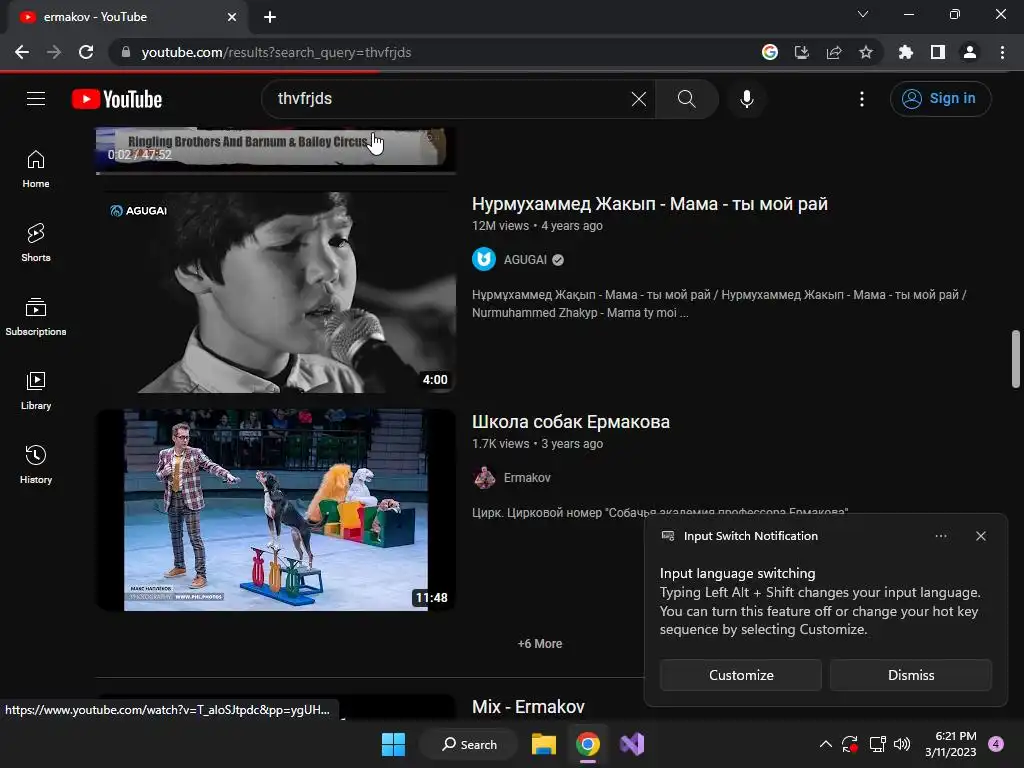1024x768 pixels.
Task: Open the AGUGAI channel name
Action: [x=525, y=260]
